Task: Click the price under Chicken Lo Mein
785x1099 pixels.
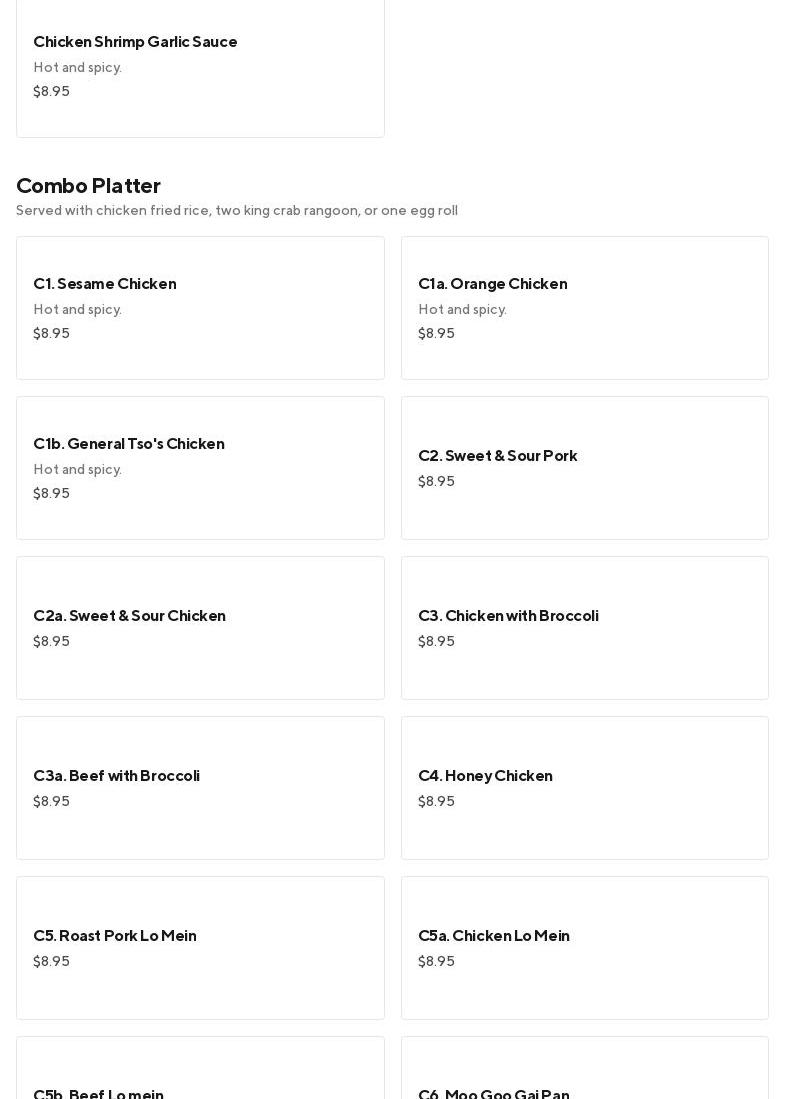Action: point(436,962)
